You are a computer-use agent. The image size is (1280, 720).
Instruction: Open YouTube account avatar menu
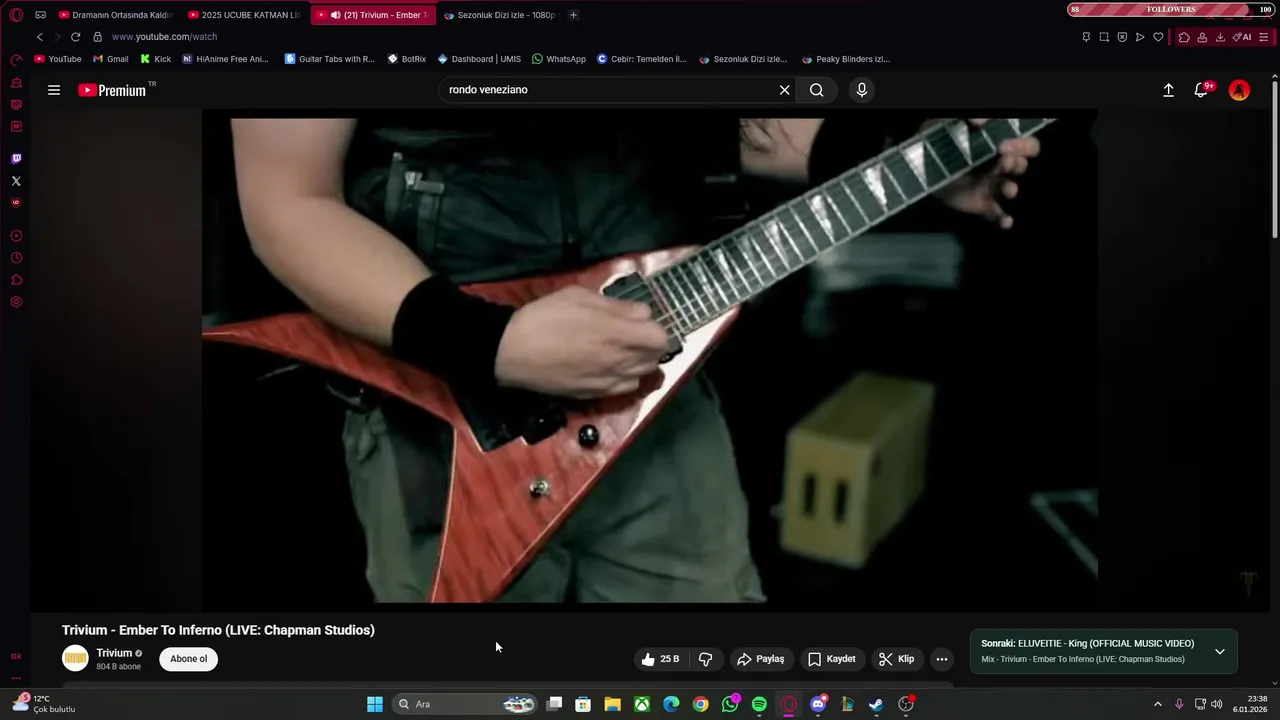[x=1239, y=90]
